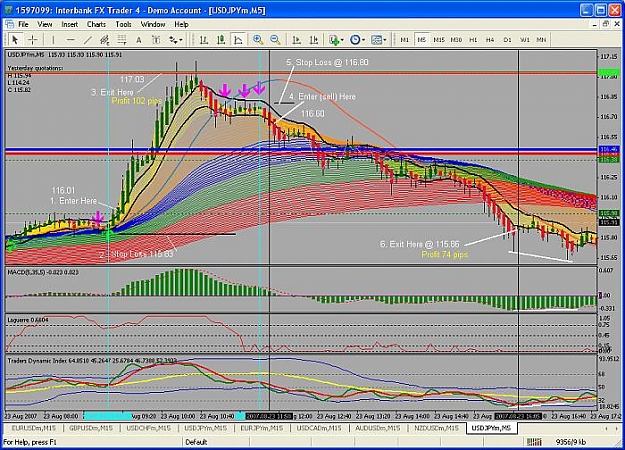Switch to bar chart display

(x=204, y=40)
